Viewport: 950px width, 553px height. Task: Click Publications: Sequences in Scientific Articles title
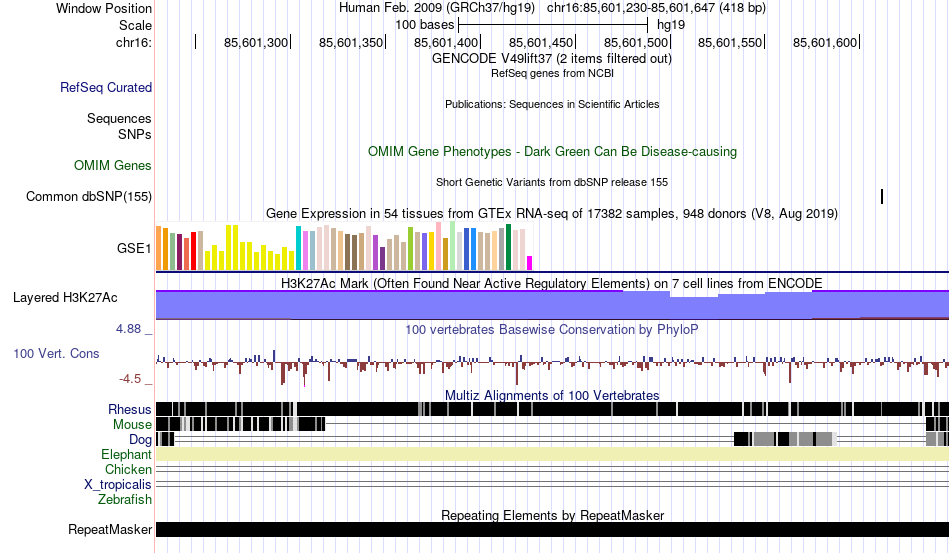pos(552,104)
